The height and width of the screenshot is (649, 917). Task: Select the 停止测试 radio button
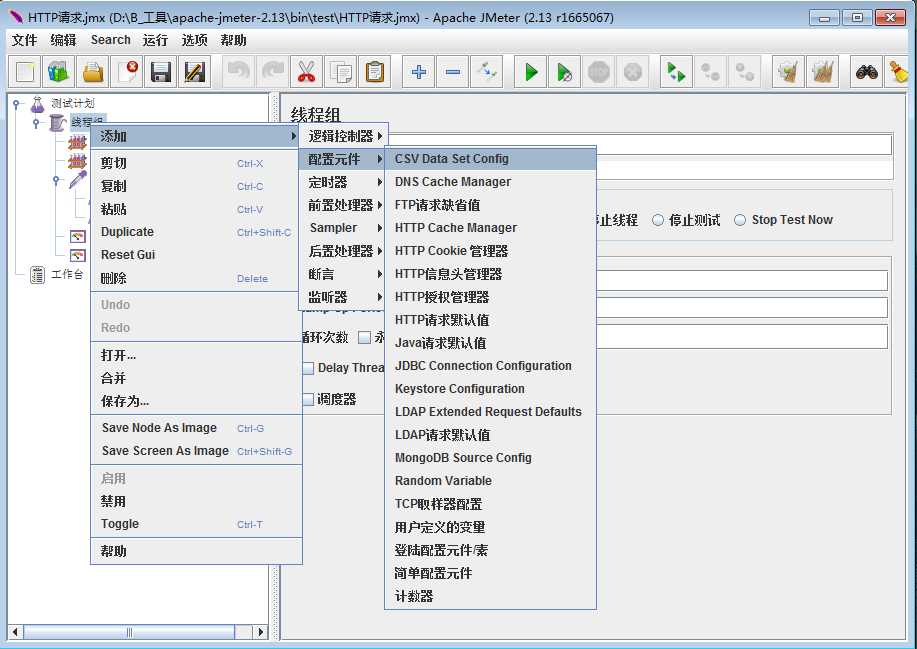(658, 220)
